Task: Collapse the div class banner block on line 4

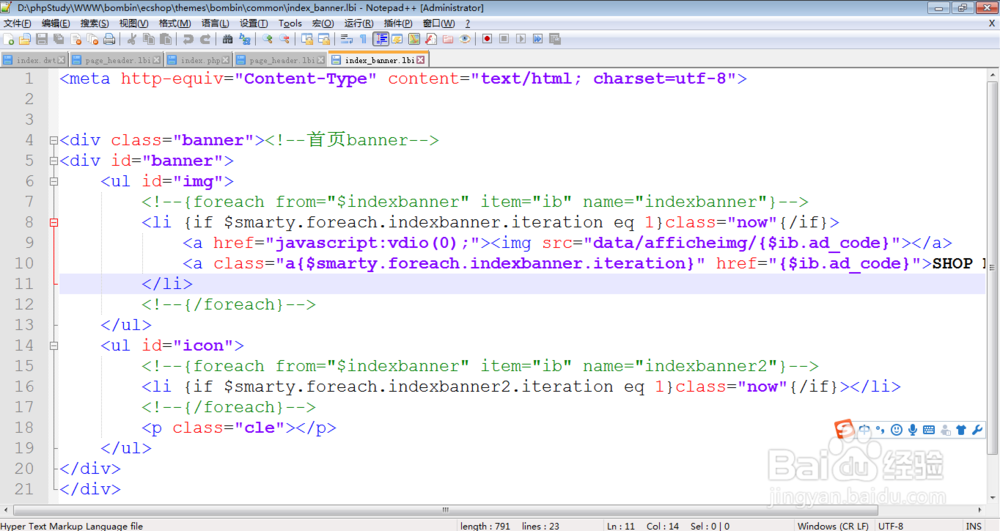Action: pyautogui.click(x=54, y=140)
